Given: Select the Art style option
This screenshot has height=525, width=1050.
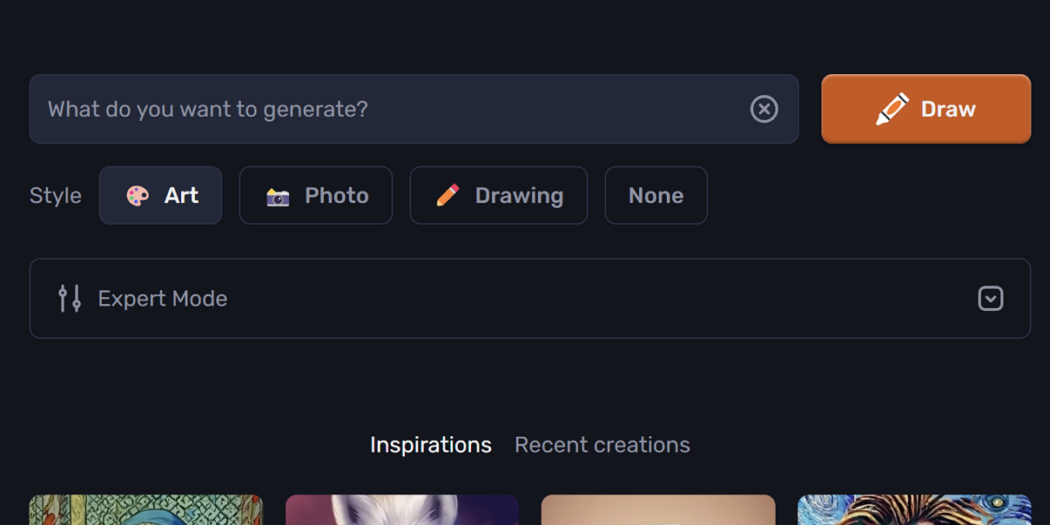Looking at the screenshot, I should [x=161, y=196].
